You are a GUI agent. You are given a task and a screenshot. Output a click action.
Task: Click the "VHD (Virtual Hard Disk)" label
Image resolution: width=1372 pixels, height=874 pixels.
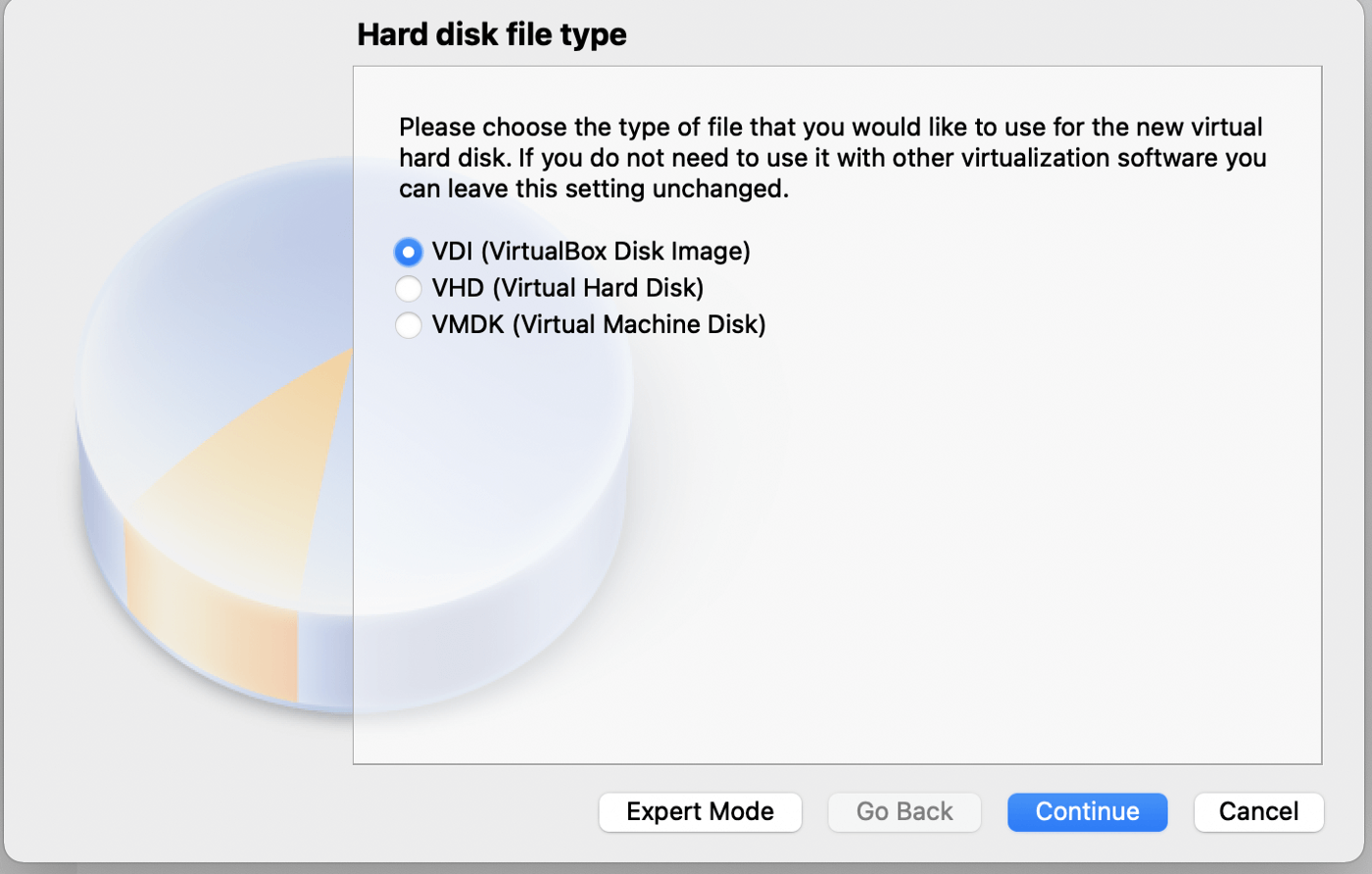567,288
